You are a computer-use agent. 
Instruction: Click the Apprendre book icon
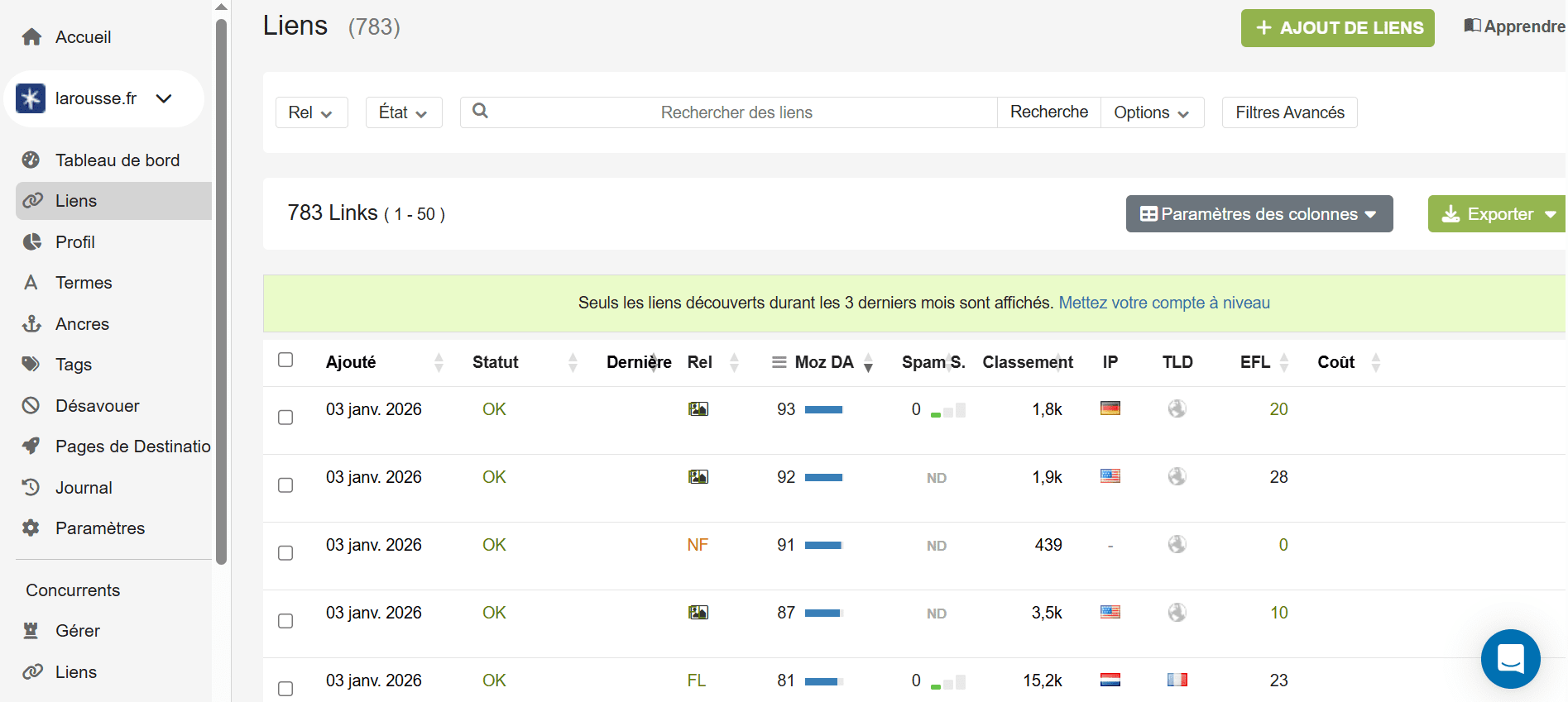pyautogui.click(x=1472, y=26)
